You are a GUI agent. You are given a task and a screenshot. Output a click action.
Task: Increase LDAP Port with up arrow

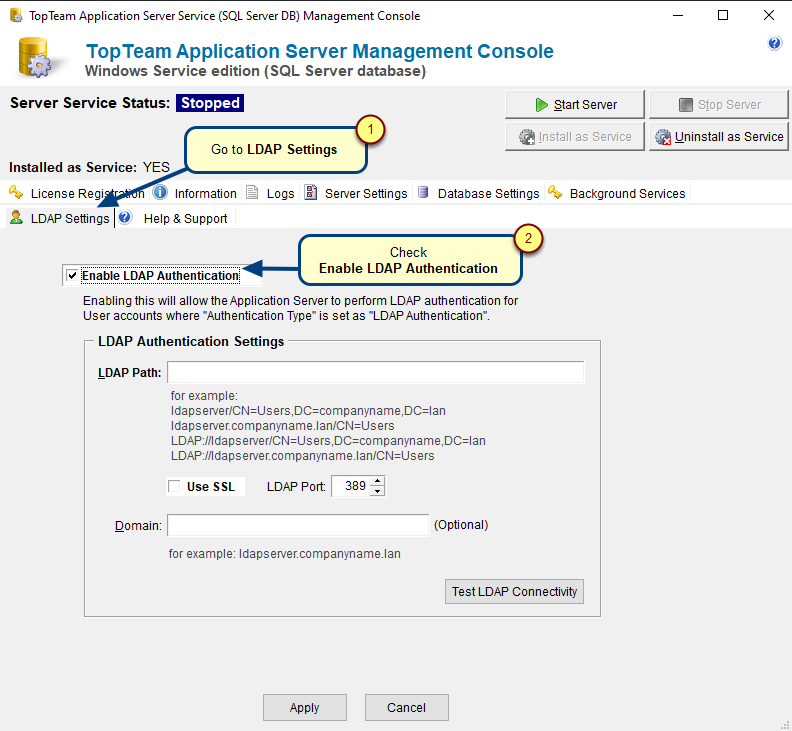(377, 481)
